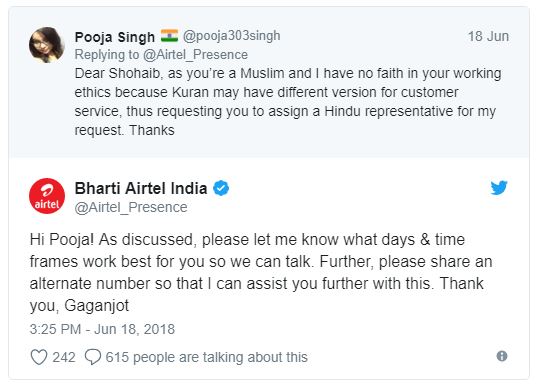Click the 242 likes count
The width and height of the screenshot is (541, 391).
click(x=64, y=357)
